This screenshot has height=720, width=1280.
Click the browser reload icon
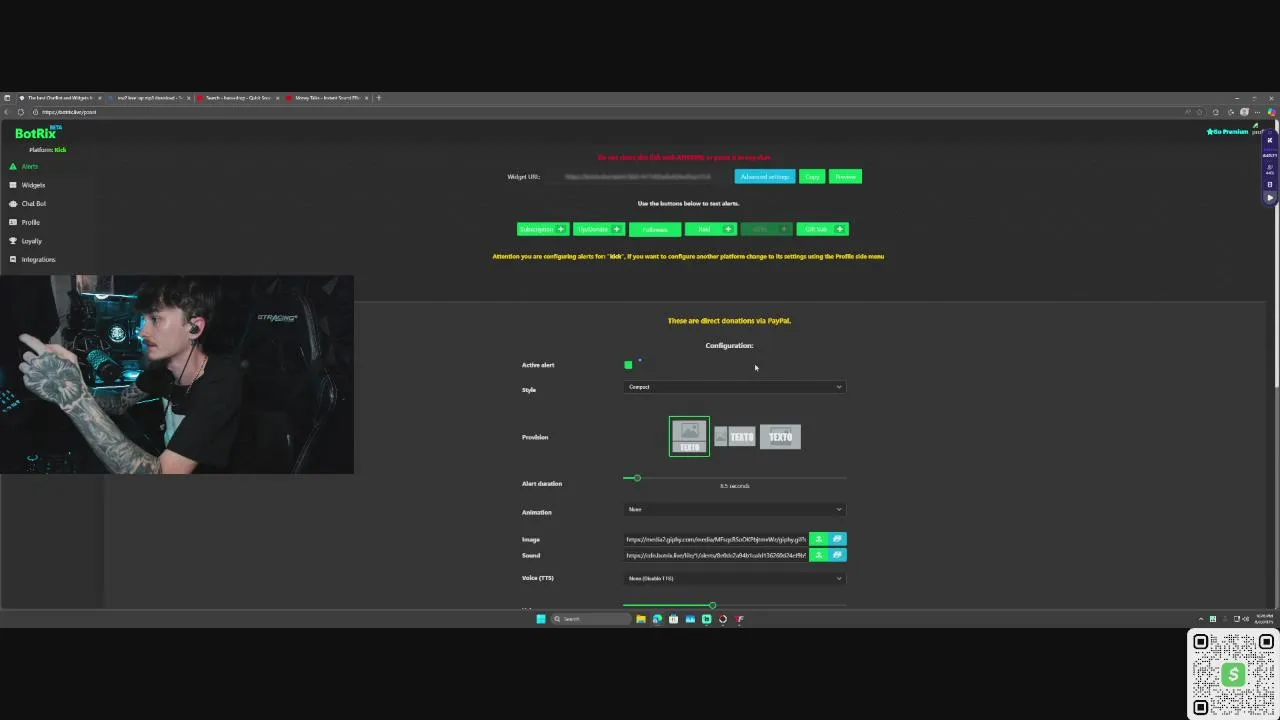pyautogui.click(x=20, y=112)
